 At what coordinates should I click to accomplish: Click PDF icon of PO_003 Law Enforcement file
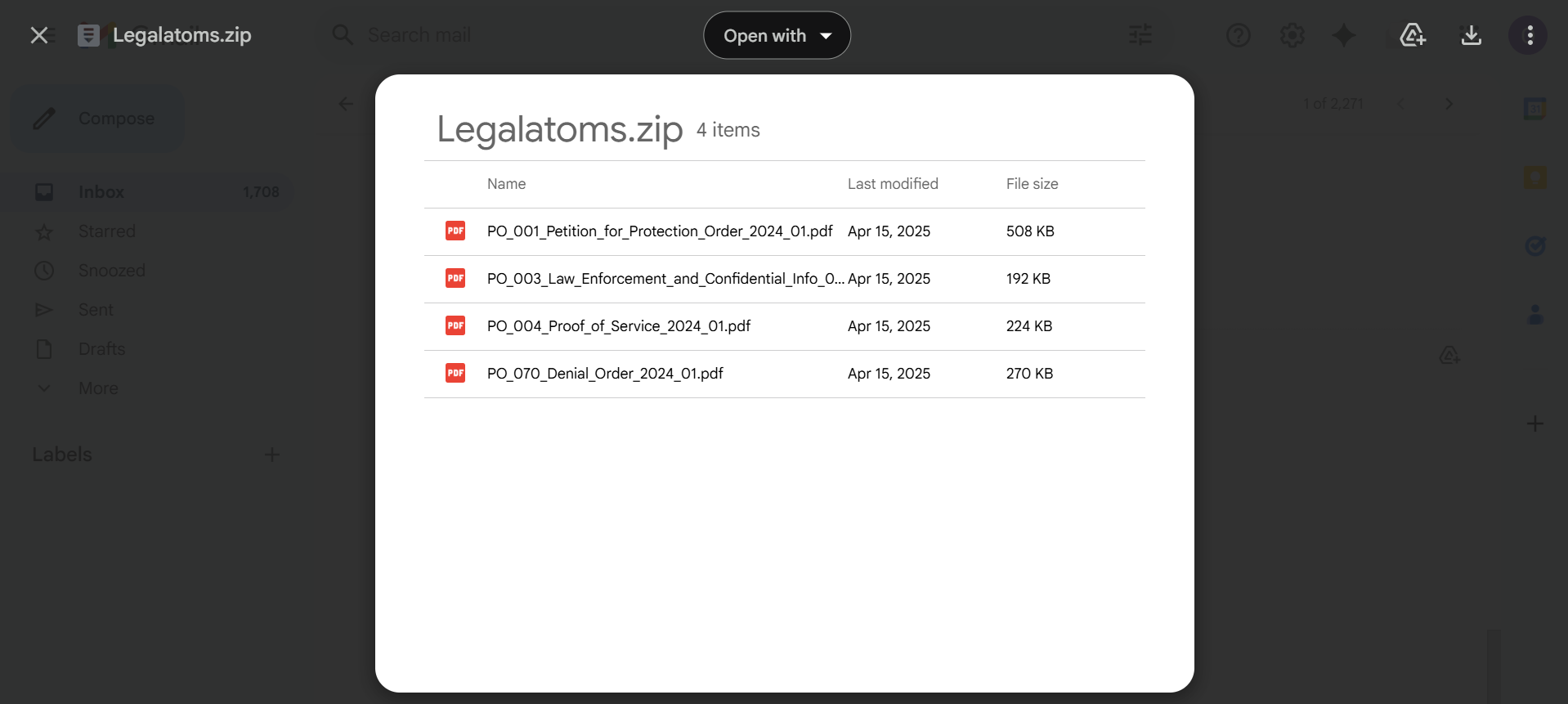click(x=455, y=279)
